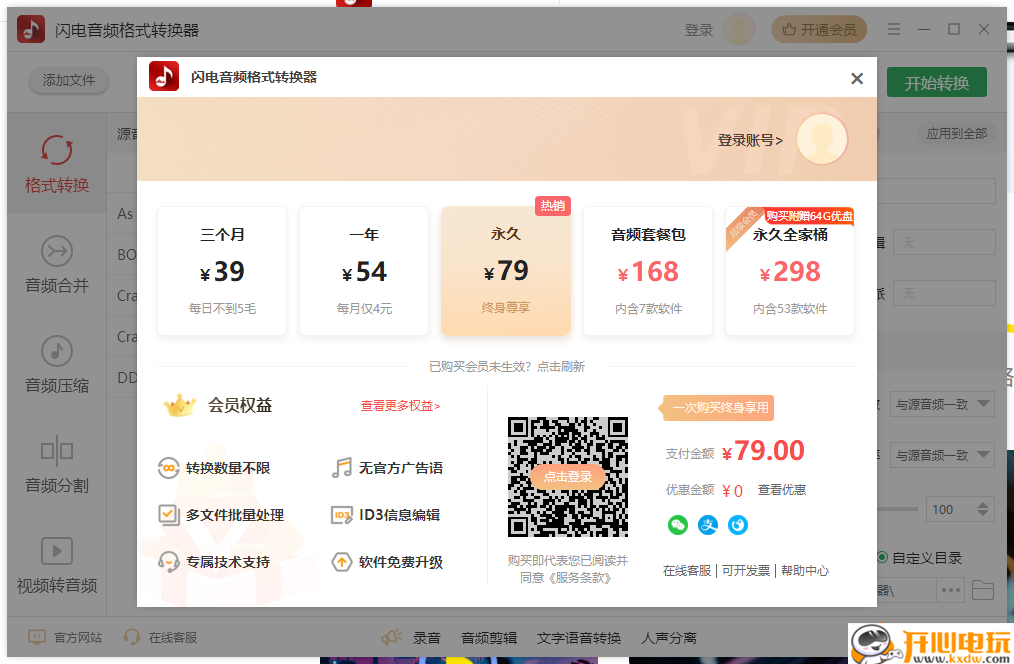Select 人声分离 in the bottom bar
1014x664 pixels.
click(x=669, y=636)
